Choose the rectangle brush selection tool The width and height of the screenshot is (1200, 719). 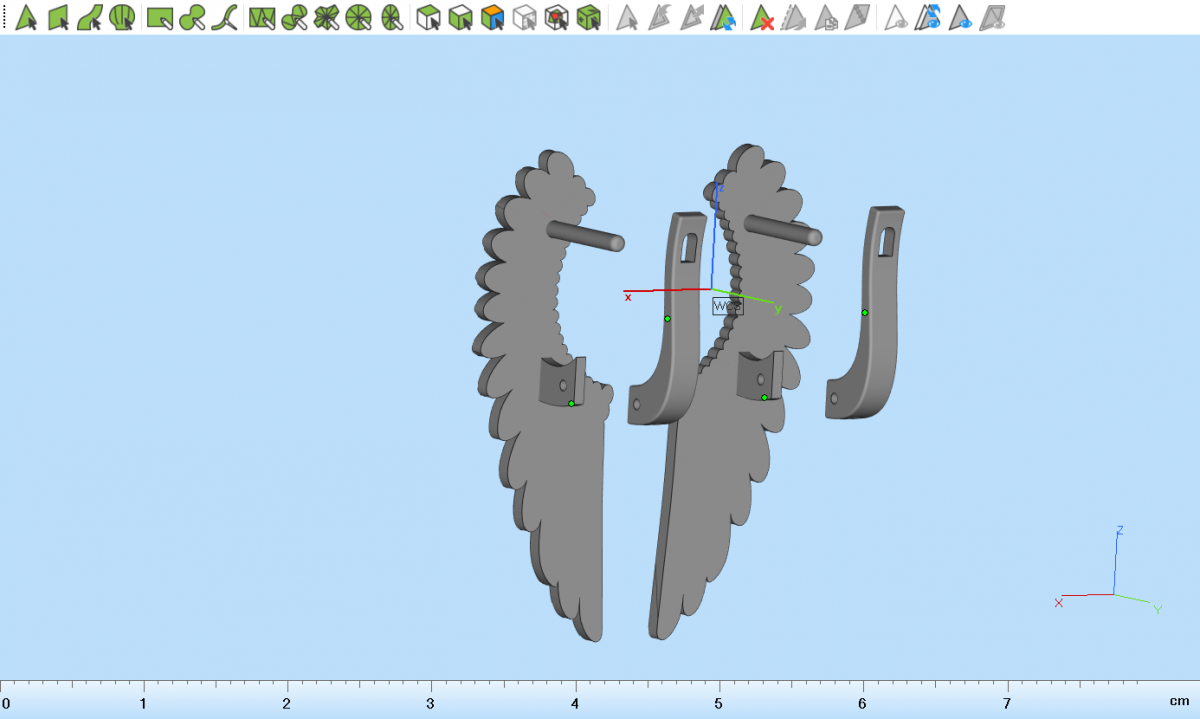coord(158,17)
